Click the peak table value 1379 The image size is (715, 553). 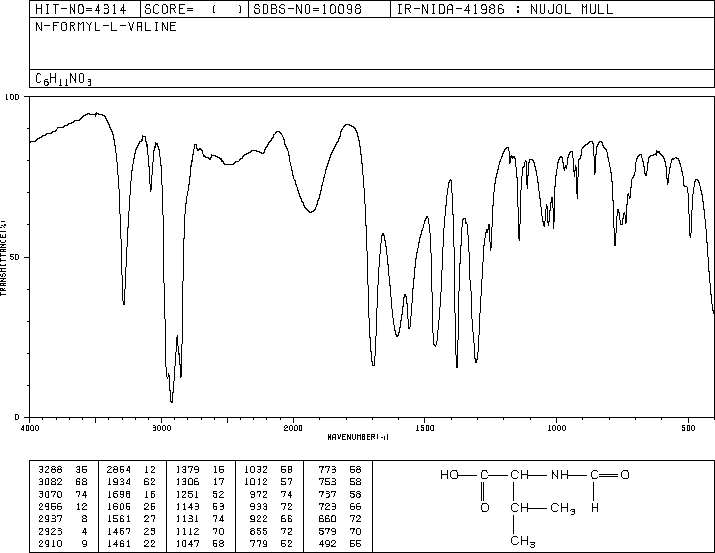pyautogui.click(x=187, y=469)
